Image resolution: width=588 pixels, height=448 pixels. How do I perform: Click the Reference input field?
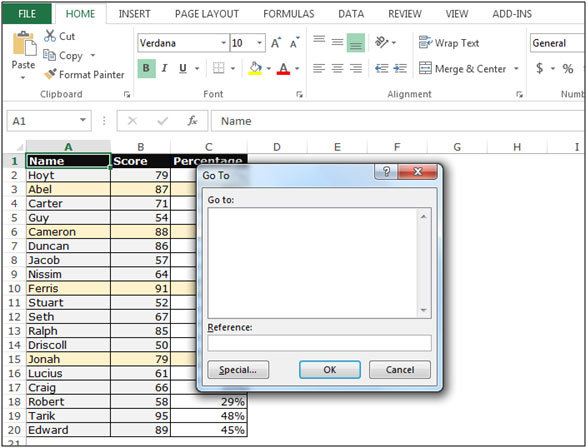pos(319,343)
